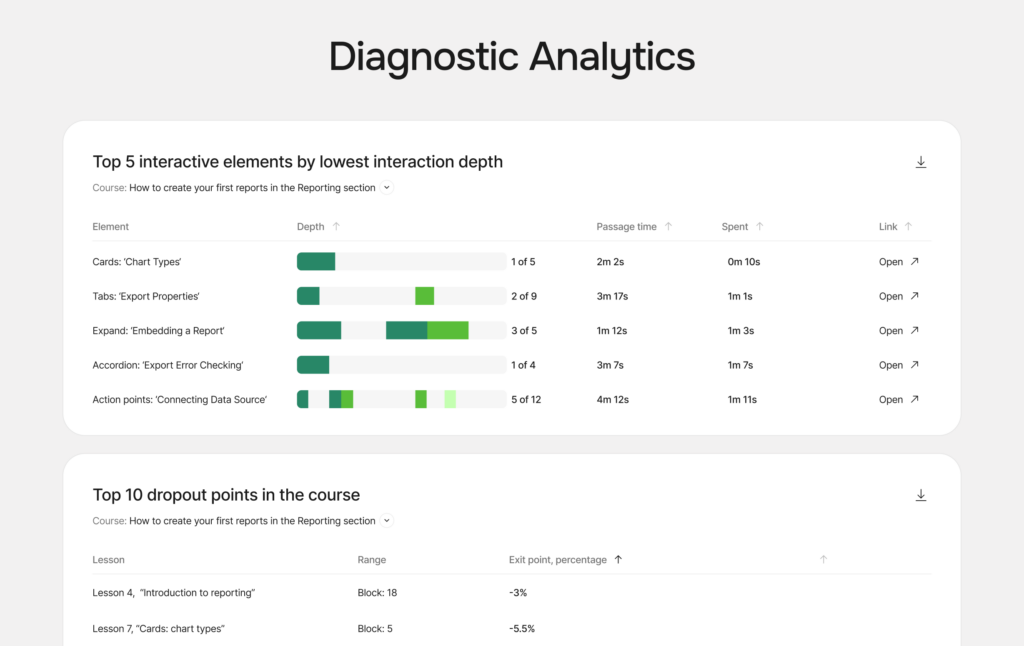1024x646 pixels.
Task: Sort by Passage time arrow
Action: click(x=668, y=227)
